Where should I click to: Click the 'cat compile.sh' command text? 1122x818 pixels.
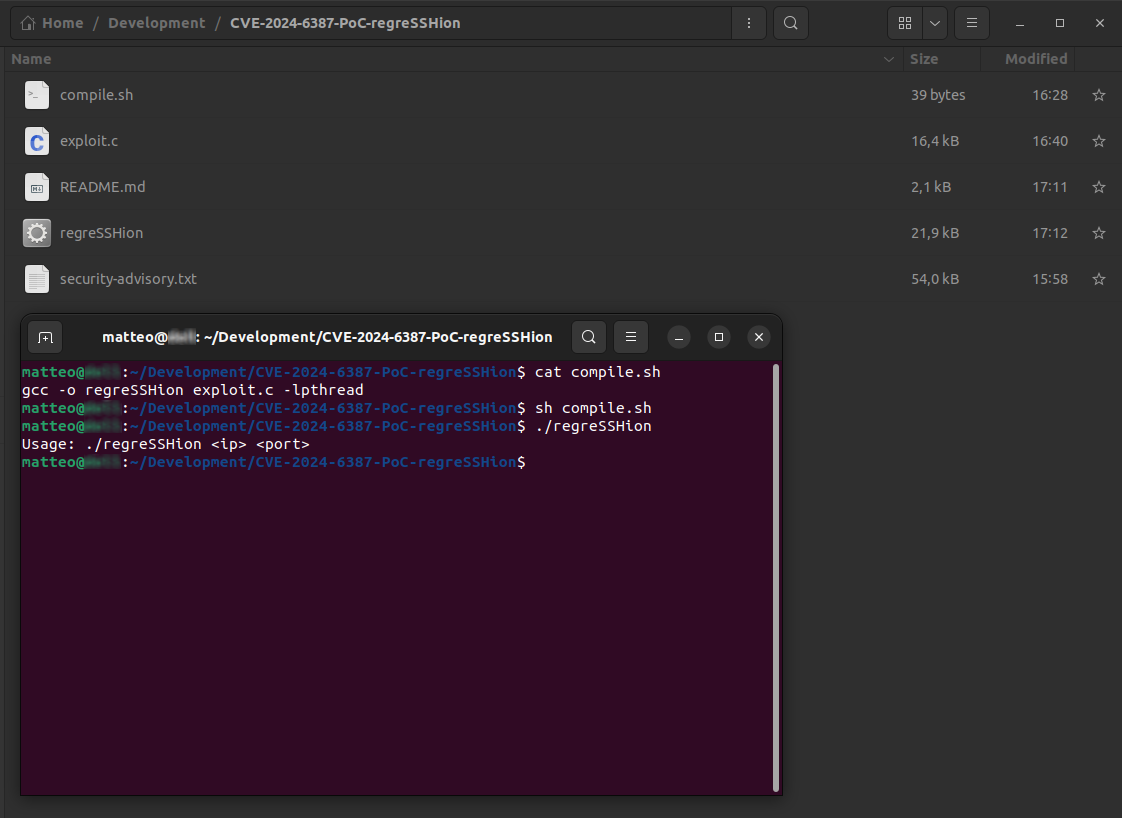[x=597, y=372]
